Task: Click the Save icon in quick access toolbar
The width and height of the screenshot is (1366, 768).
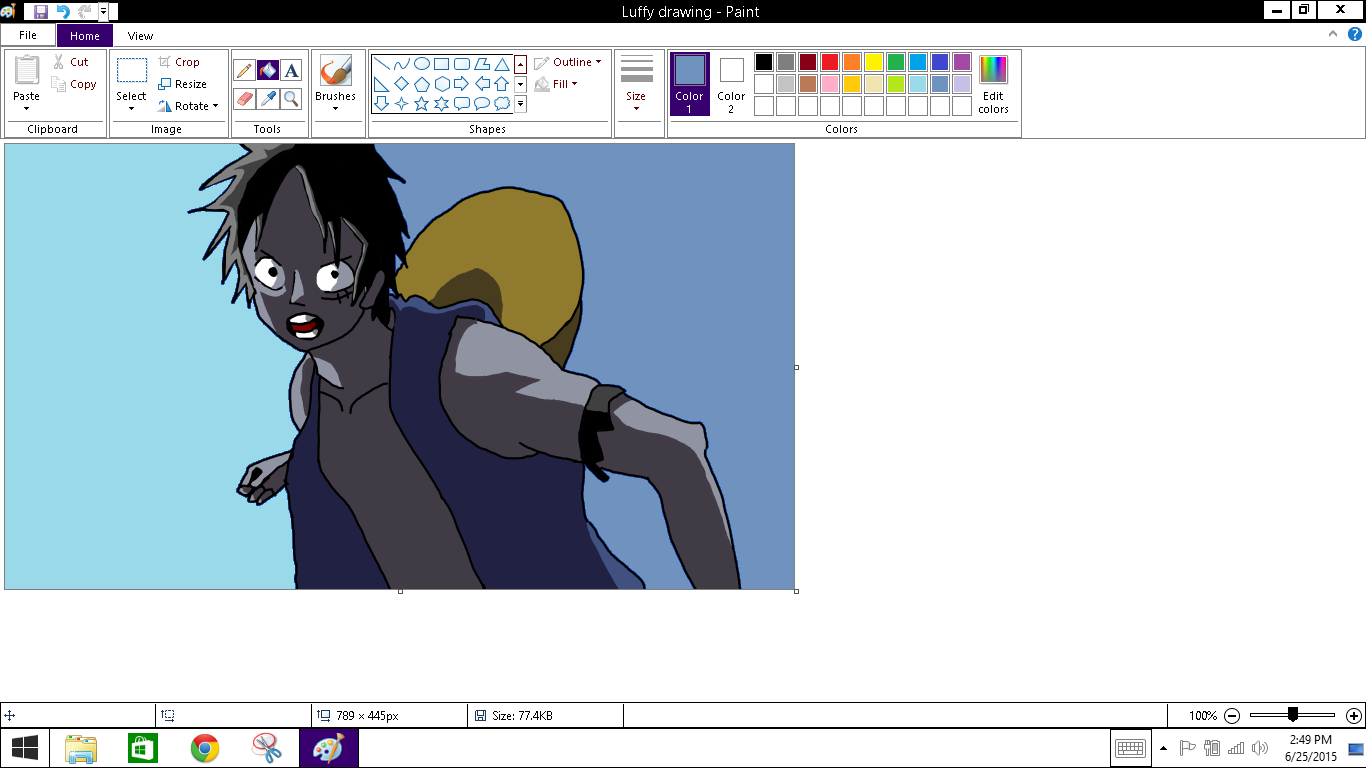Action: point(41,11)
